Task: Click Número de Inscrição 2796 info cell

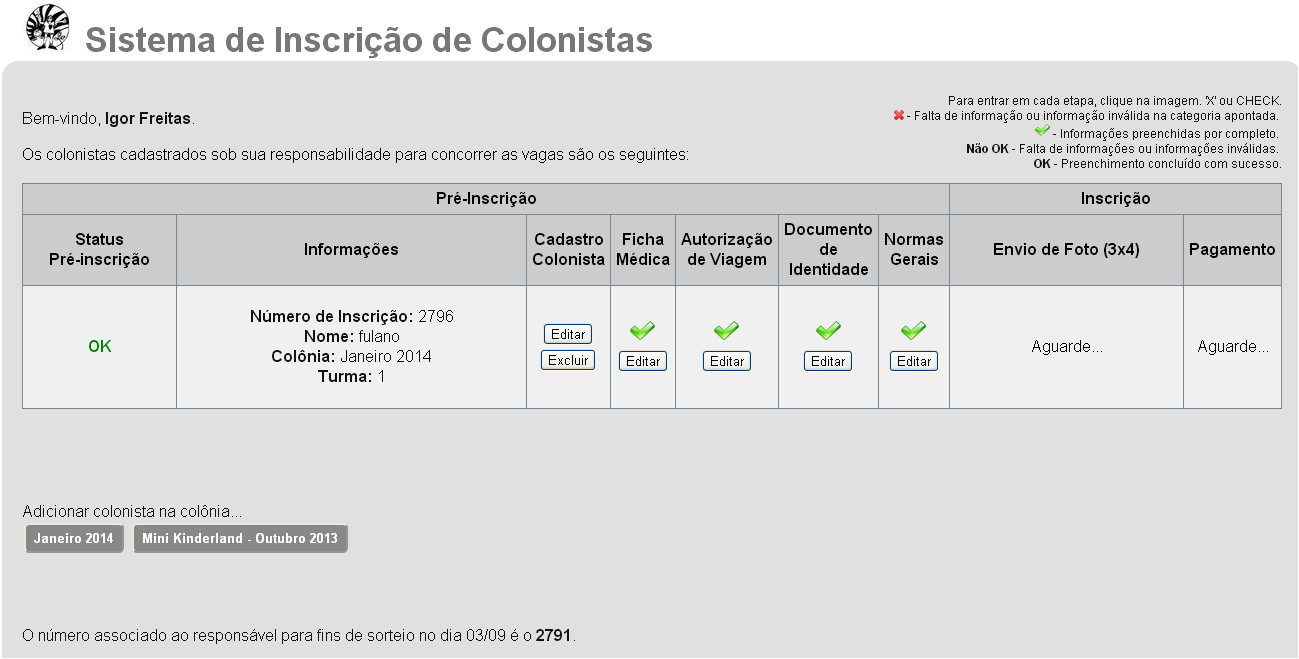Action: (x=352, y=346)
